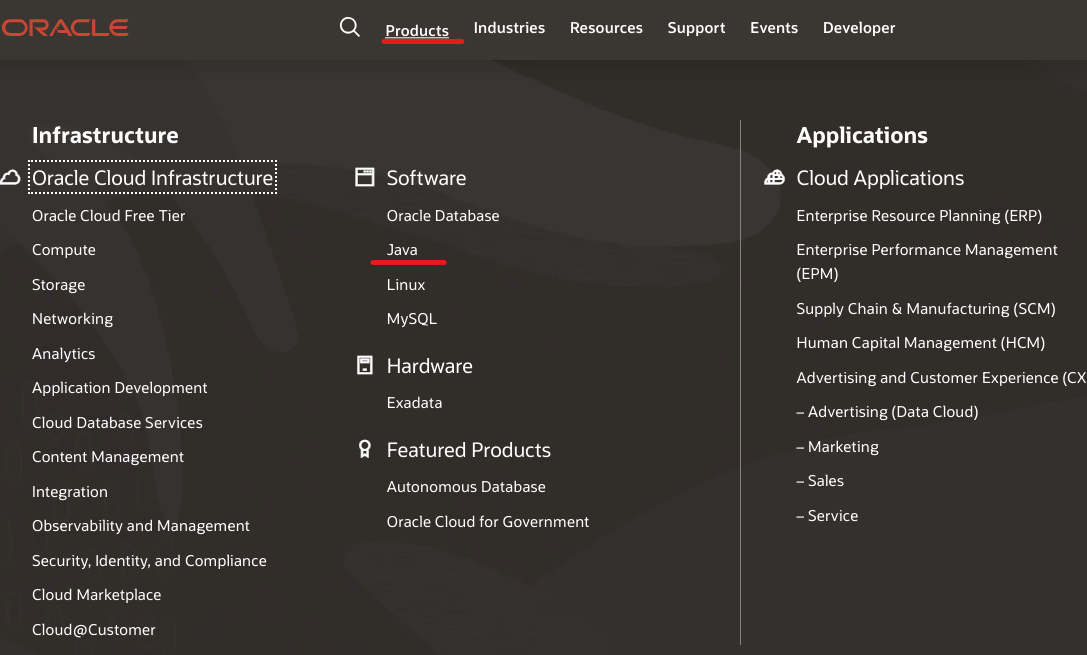
Task: Click the Featured Products ribbon icon
Action: coord(365,450)
